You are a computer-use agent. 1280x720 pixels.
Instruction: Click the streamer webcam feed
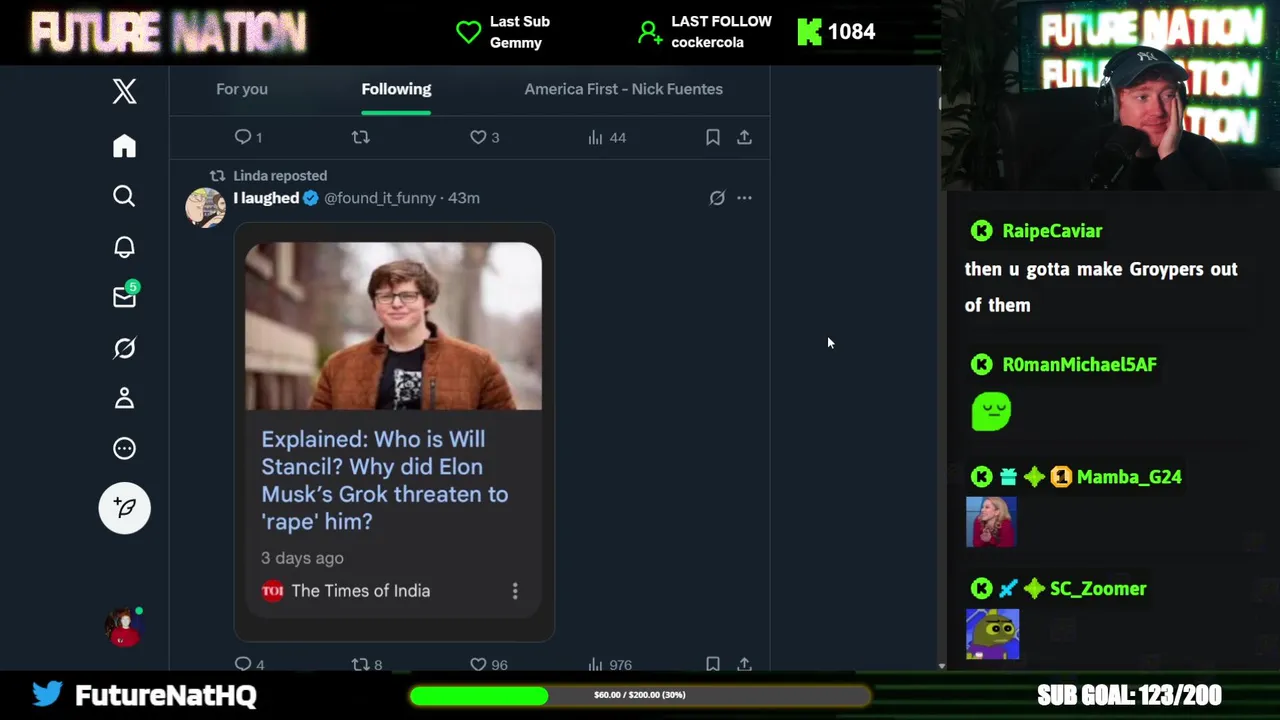(1109, 95)
